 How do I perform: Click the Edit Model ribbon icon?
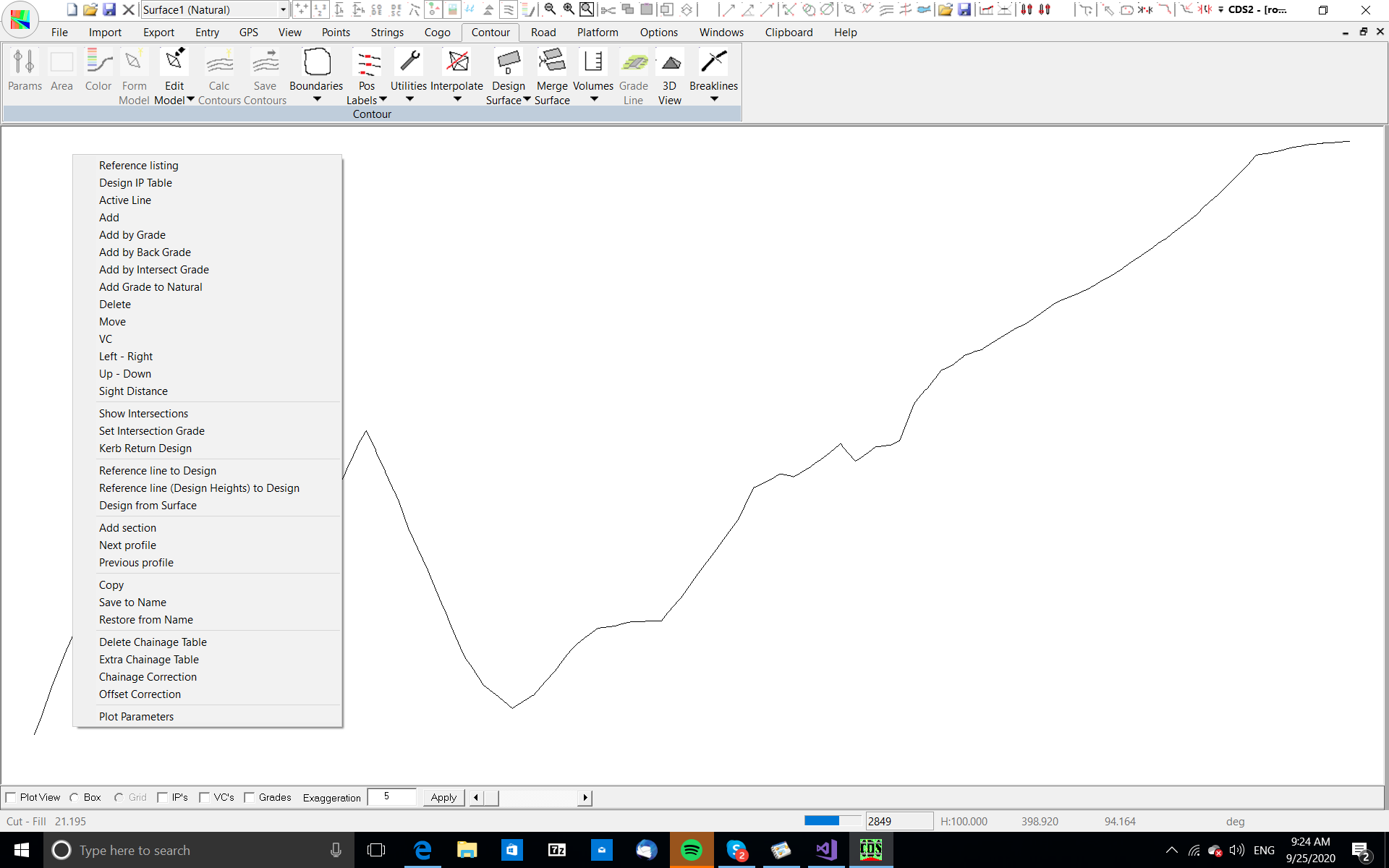(x=174, y=63)
